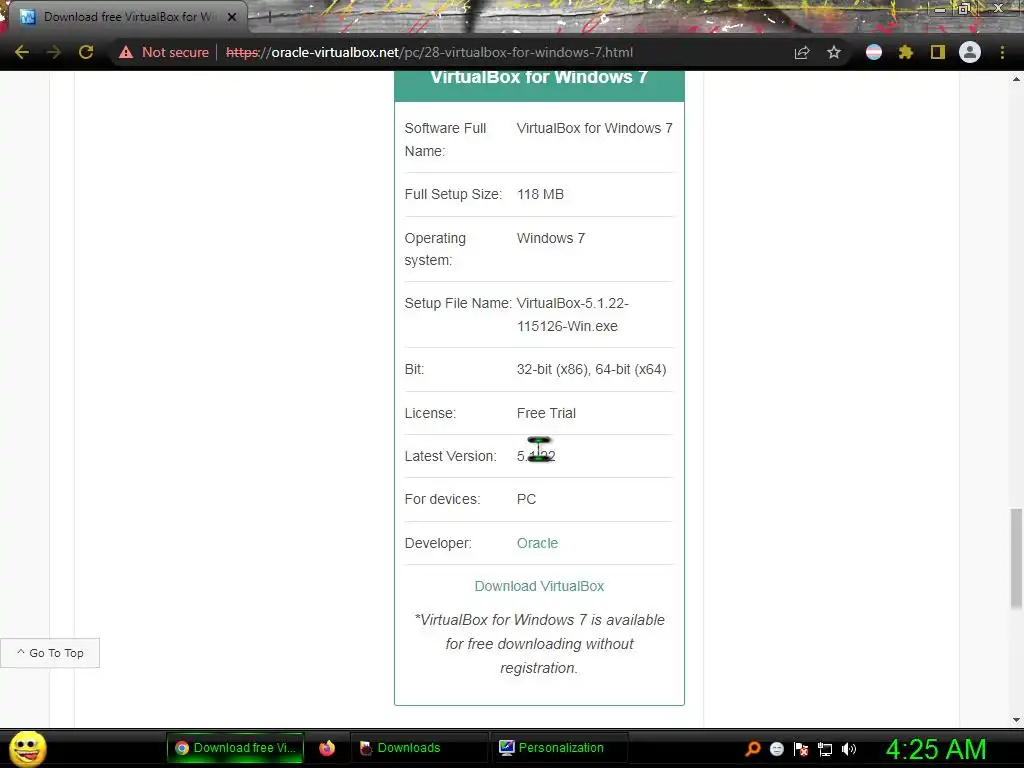Screen dimensions: 1024x768
Task: Reload the VirtualBox download page
Action: (86, 52)
